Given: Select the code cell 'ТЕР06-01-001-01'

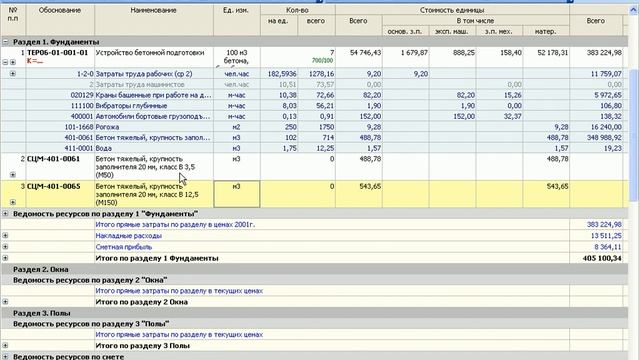Looking at the screenshot, I should [58, 53].
